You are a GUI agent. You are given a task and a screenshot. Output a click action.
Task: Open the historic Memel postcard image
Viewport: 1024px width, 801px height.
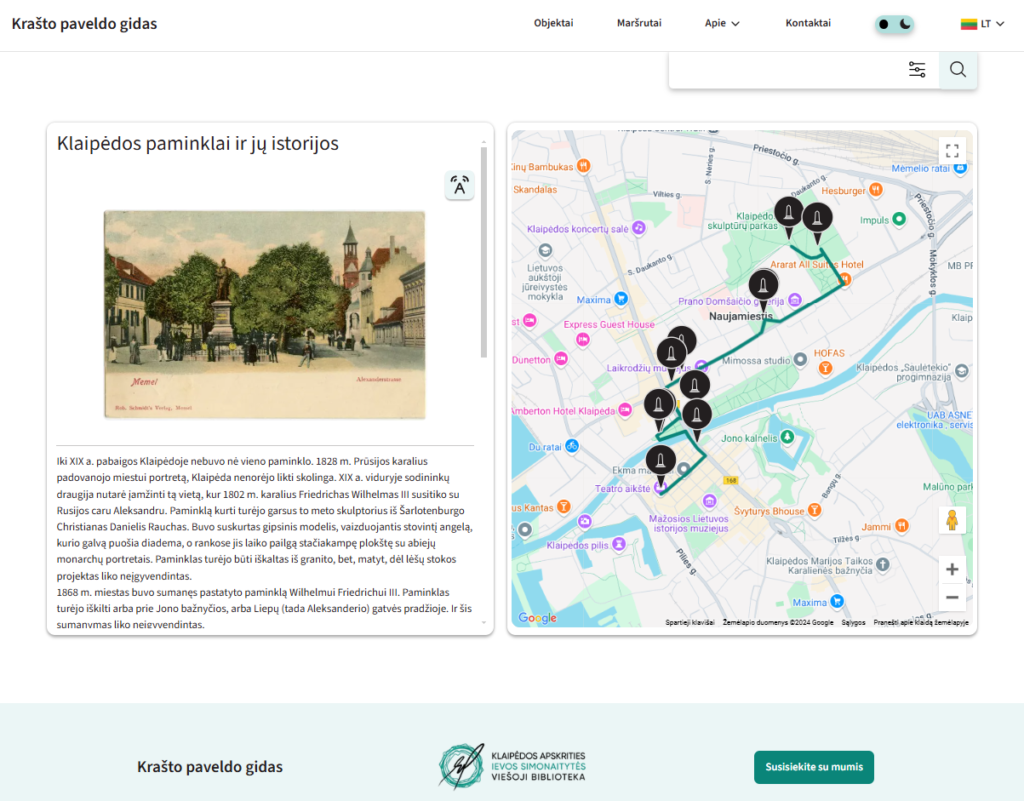tap(264, 314)
